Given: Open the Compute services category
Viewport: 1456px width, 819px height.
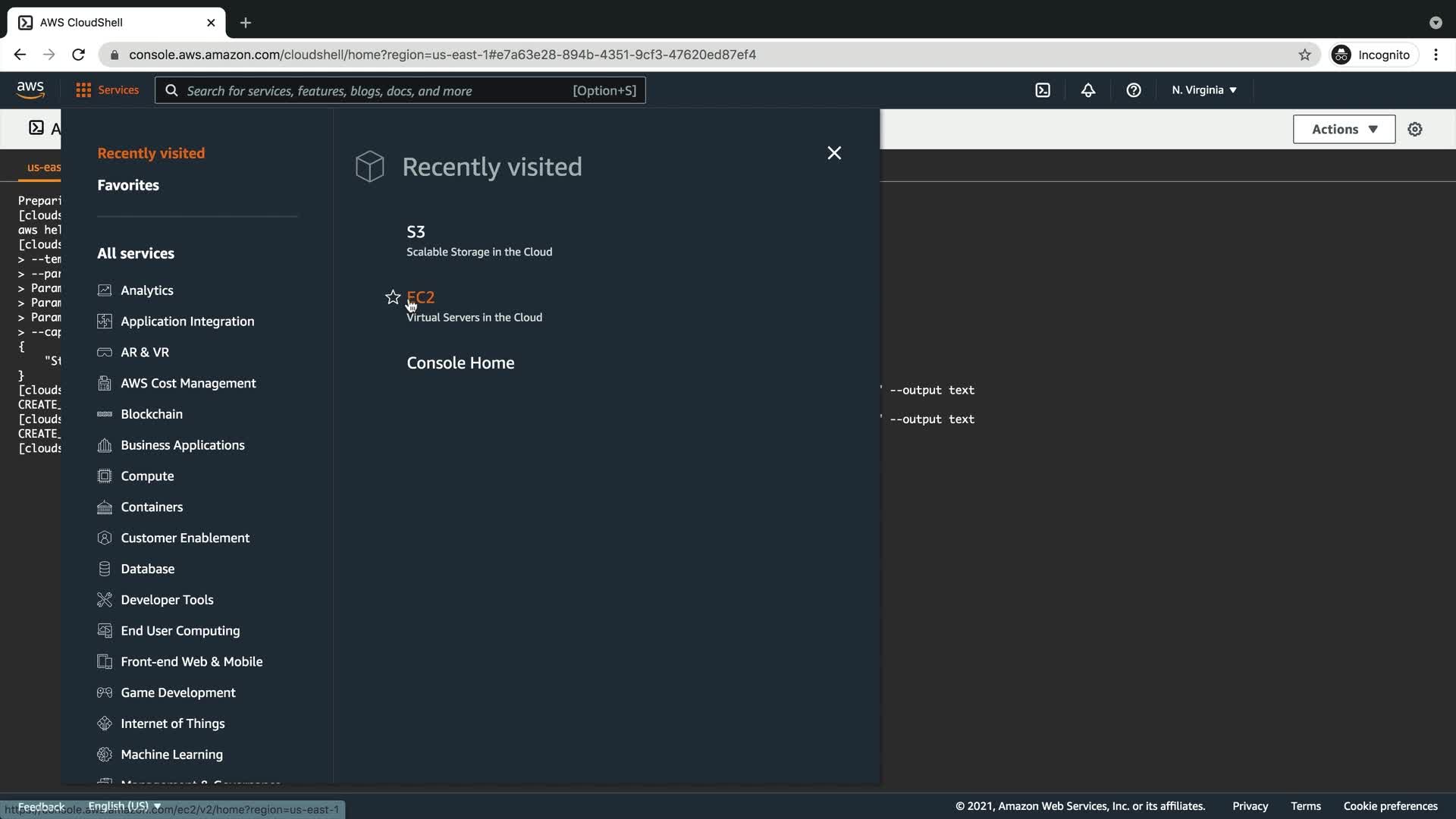Looking at the screenshot, I should tap(147, 476).
